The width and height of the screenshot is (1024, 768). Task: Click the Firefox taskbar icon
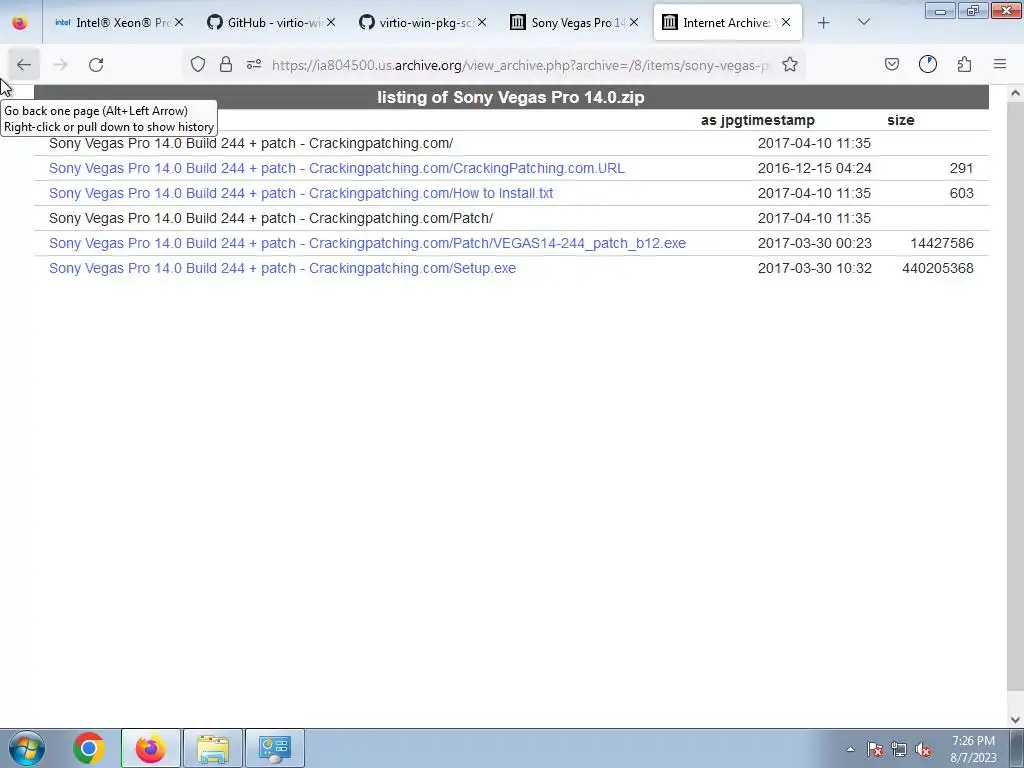pyautogui.click(x=150, y=748)
